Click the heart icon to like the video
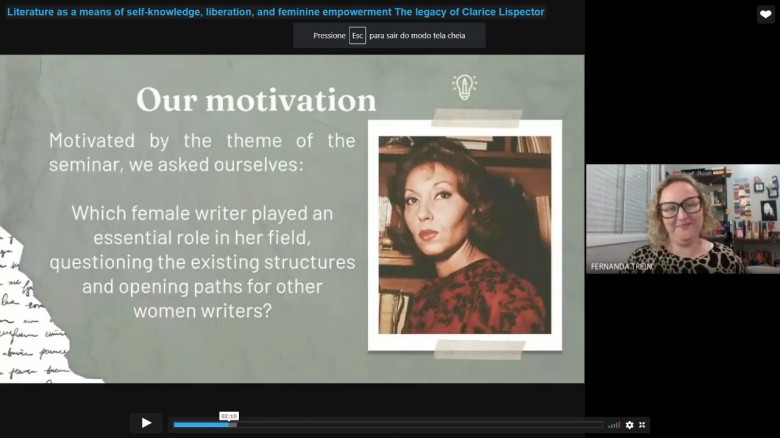 [x=765, y=14]
